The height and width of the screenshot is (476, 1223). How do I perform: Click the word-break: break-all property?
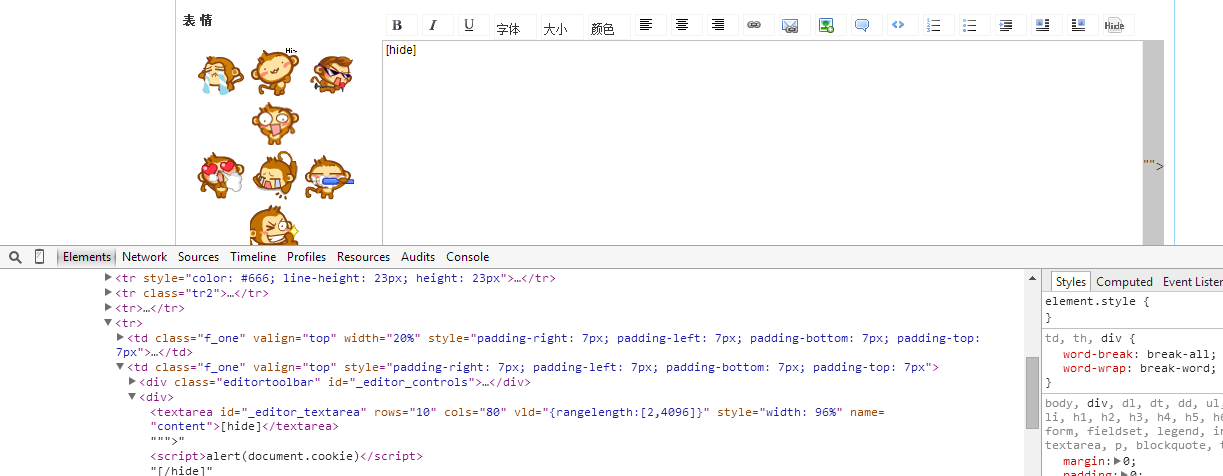pyautogui.click(x=1139, y=354)
